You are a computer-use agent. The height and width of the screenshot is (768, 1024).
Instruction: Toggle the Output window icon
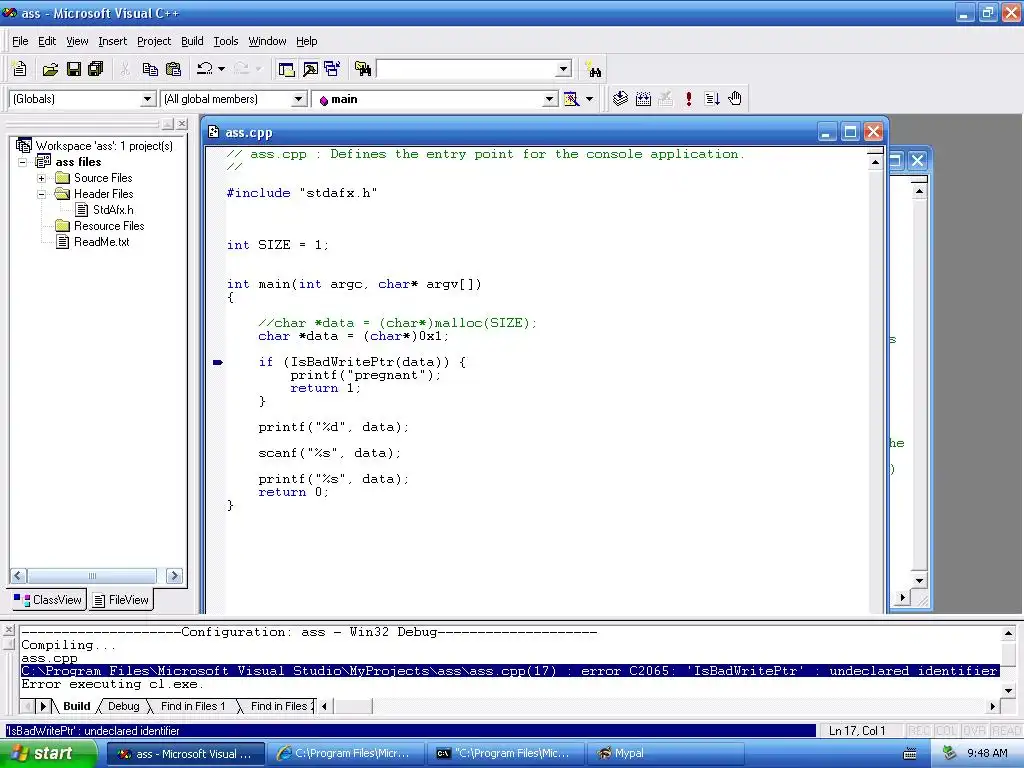point(310,69)
